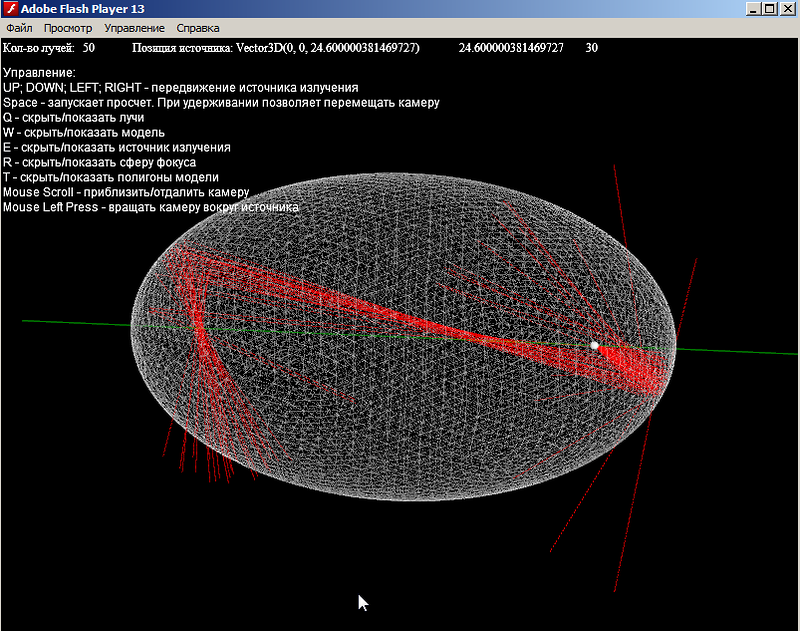Maximize the Flash Player window

point(769,9)
